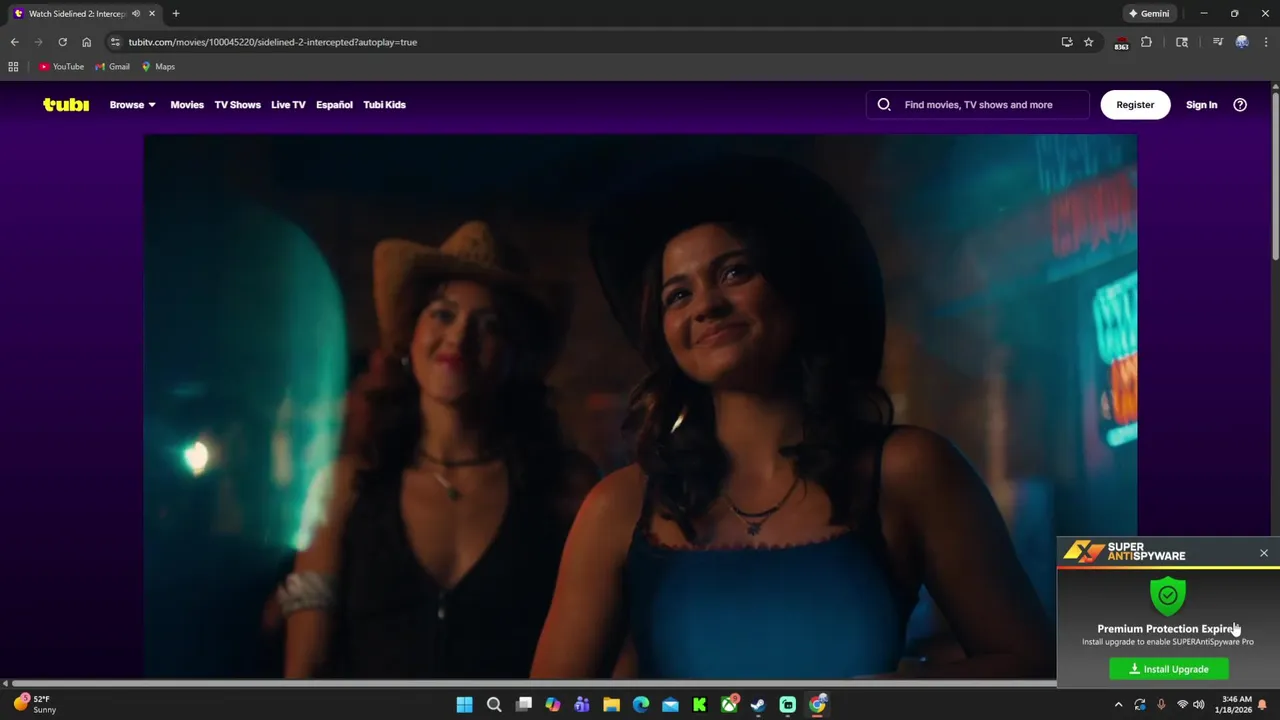The width and height of the screenshot is (1280, 720).
Task: Open a new browser tab
Action: pos(176,14)
